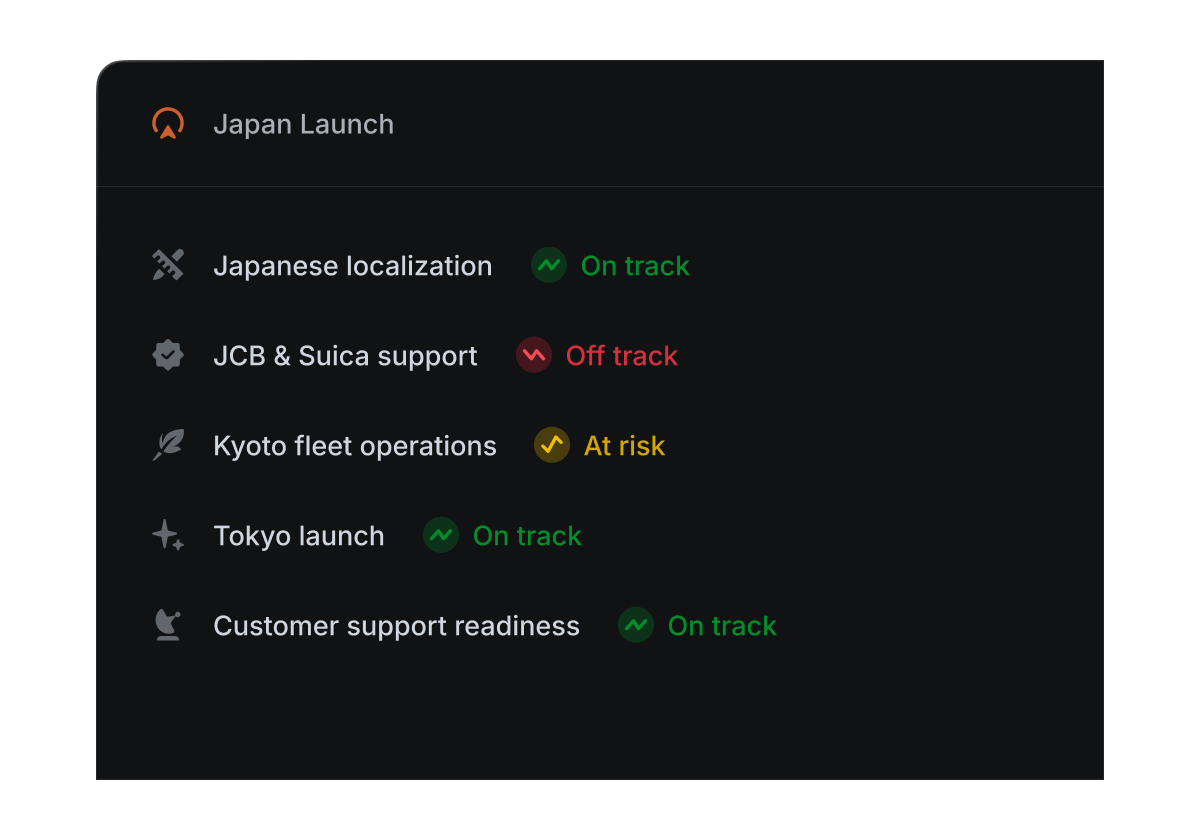Click the At risk status label

[x=624, y=446]
